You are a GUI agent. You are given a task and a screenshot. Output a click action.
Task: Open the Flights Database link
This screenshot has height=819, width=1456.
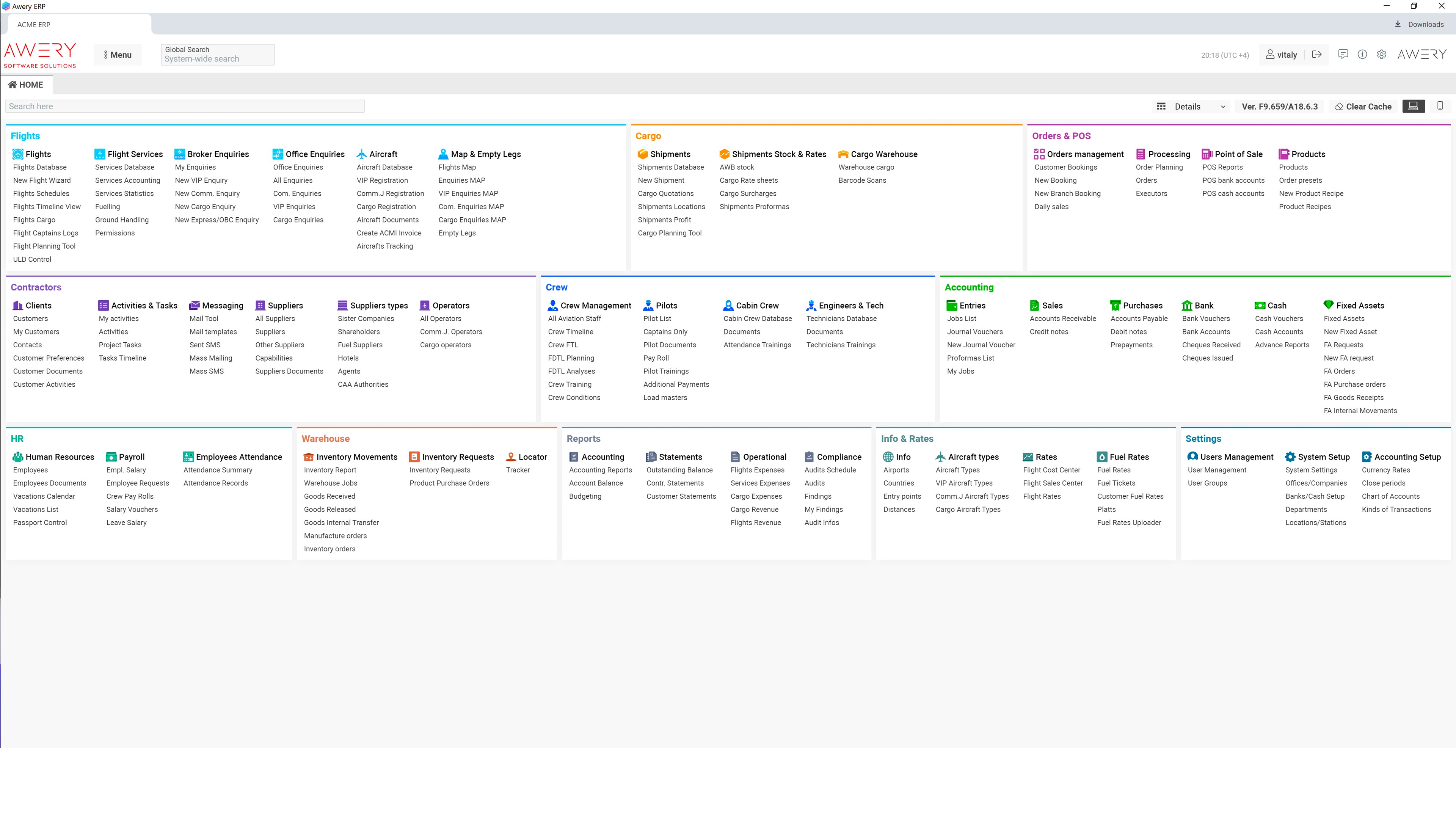point(39,167)
